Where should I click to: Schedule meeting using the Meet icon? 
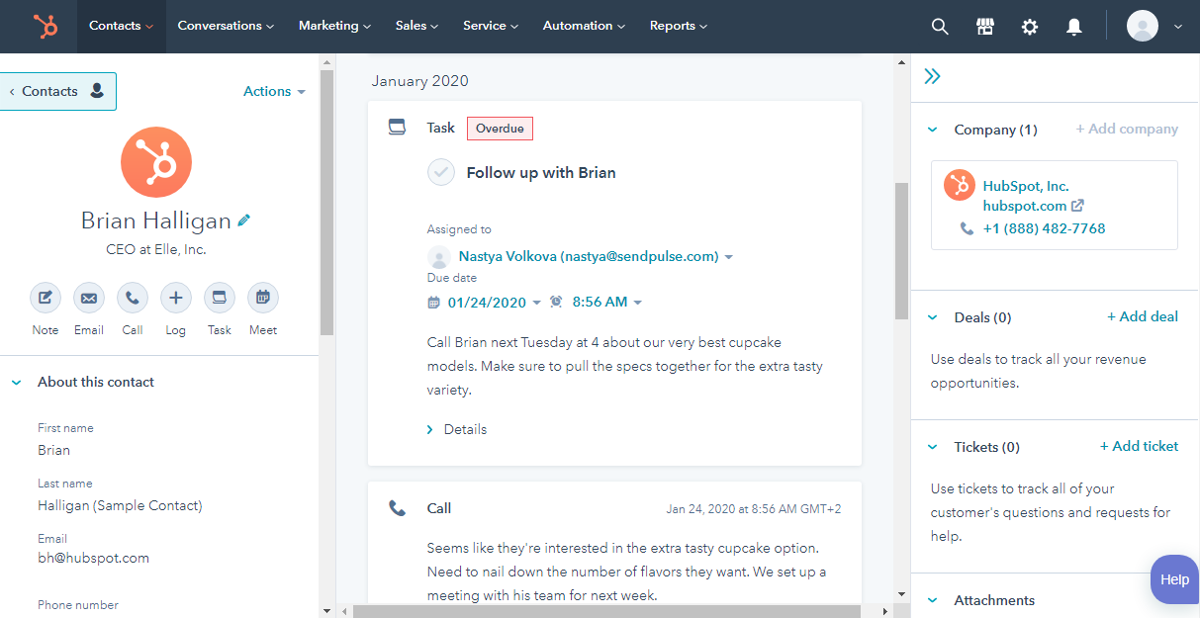tap(263, 298)
